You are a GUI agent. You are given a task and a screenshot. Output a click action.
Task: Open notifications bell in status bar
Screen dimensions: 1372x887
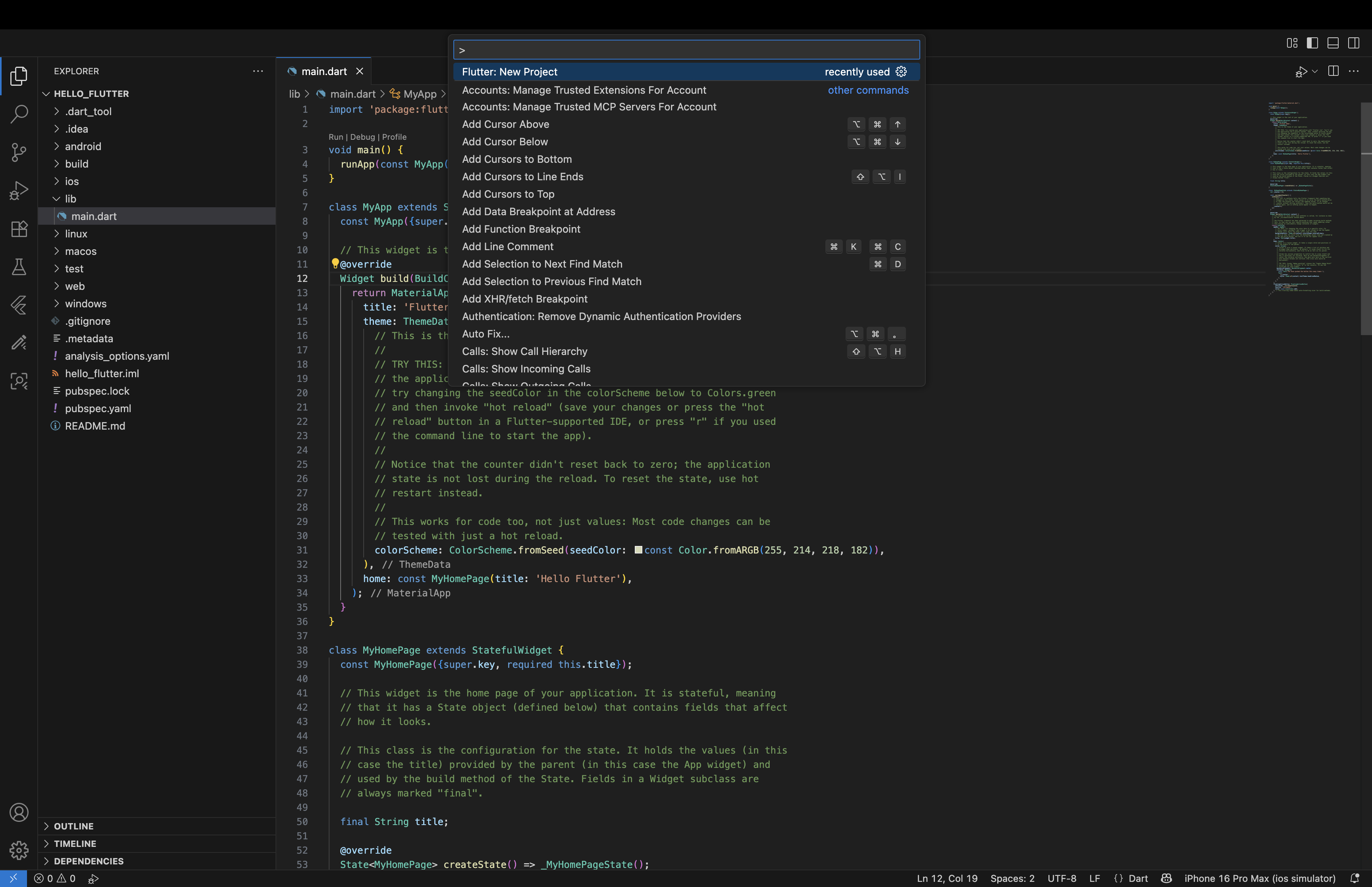[x=1355, y=878]
